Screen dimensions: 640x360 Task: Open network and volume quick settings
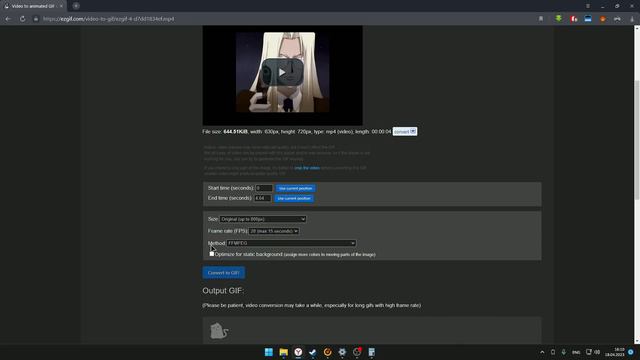click(593, 352)
